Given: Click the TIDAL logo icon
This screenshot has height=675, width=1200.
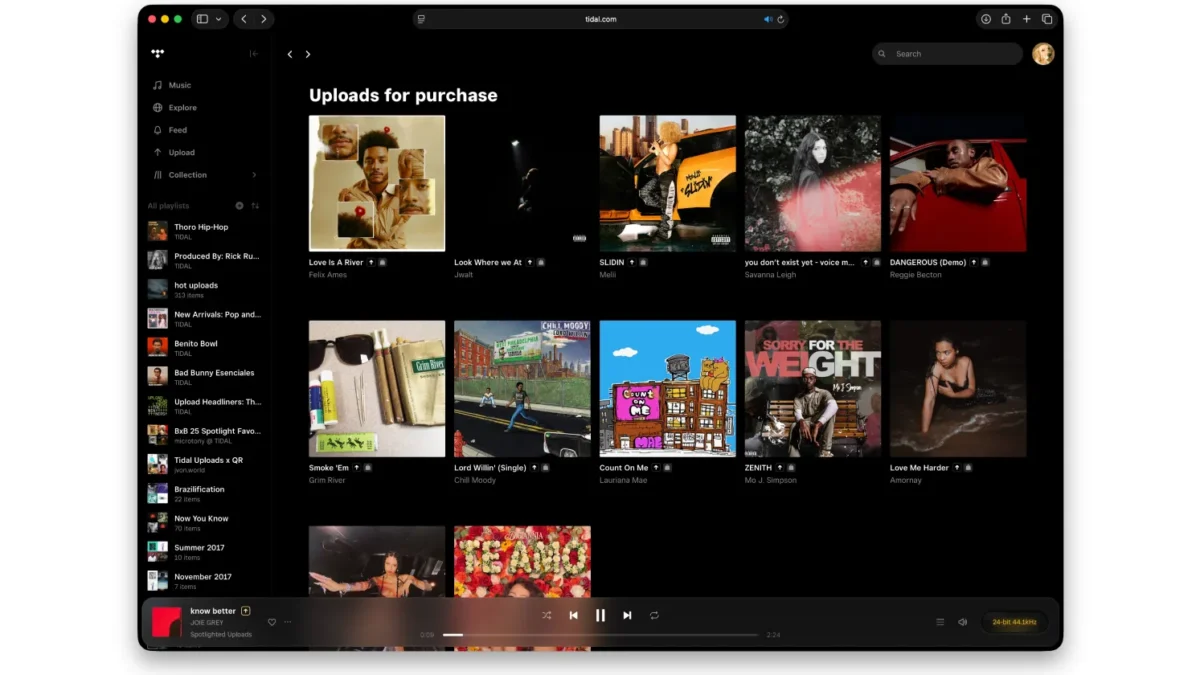Looking at the screenshot, I should tap(157, 54).
